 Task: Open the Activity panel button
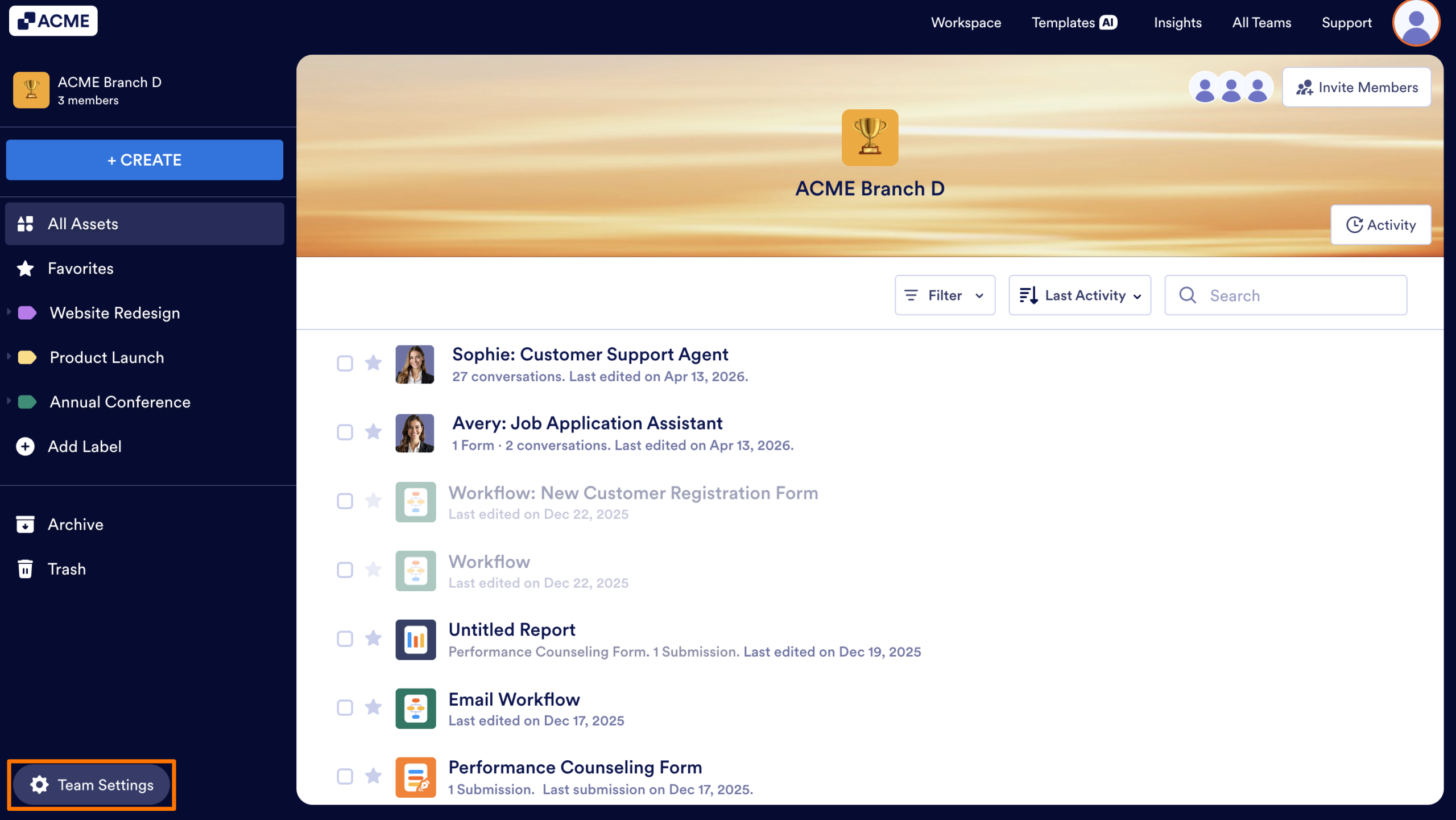point(1380,225)
